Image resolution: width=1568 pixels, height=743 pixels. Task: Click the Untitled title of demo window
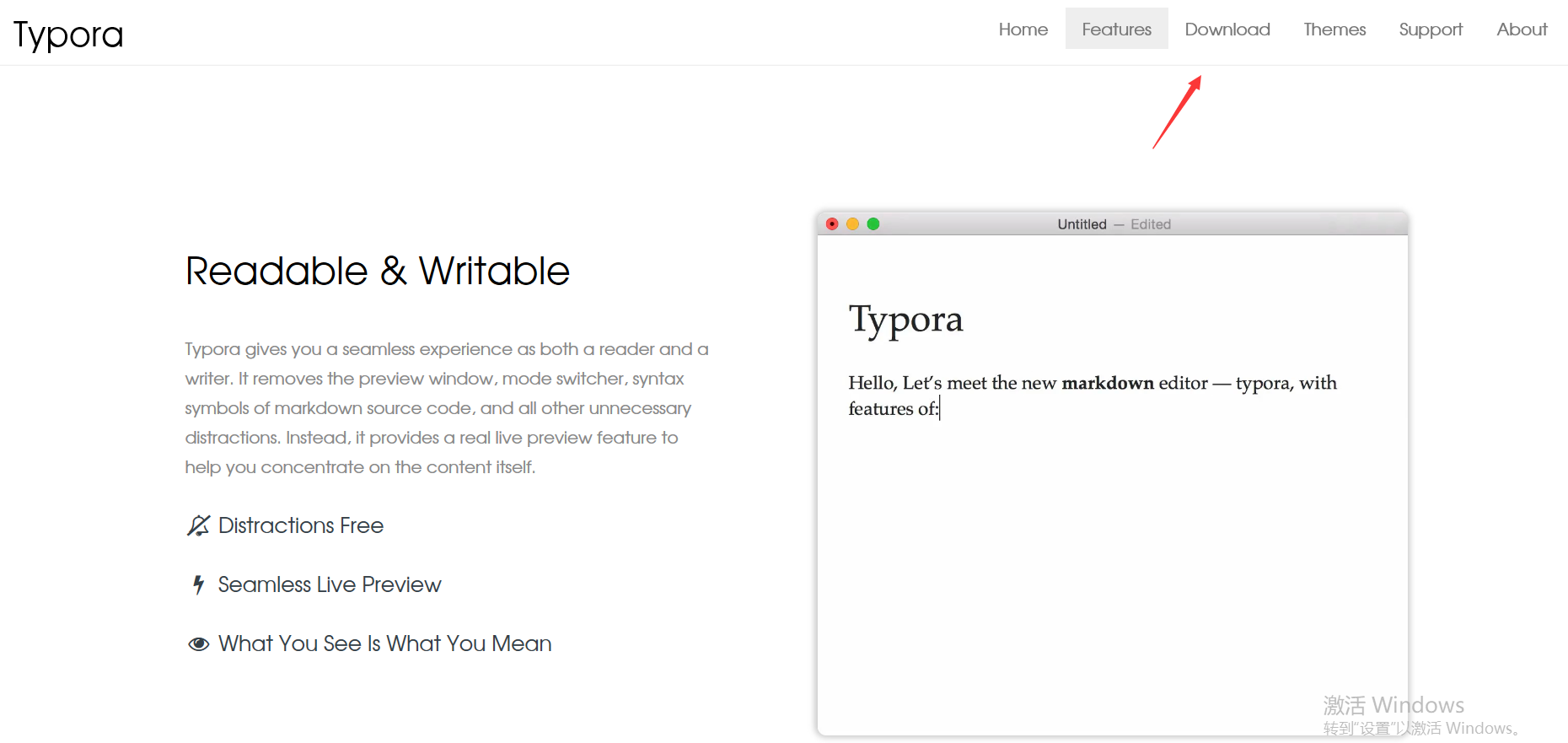click(x=1082, y=224)
